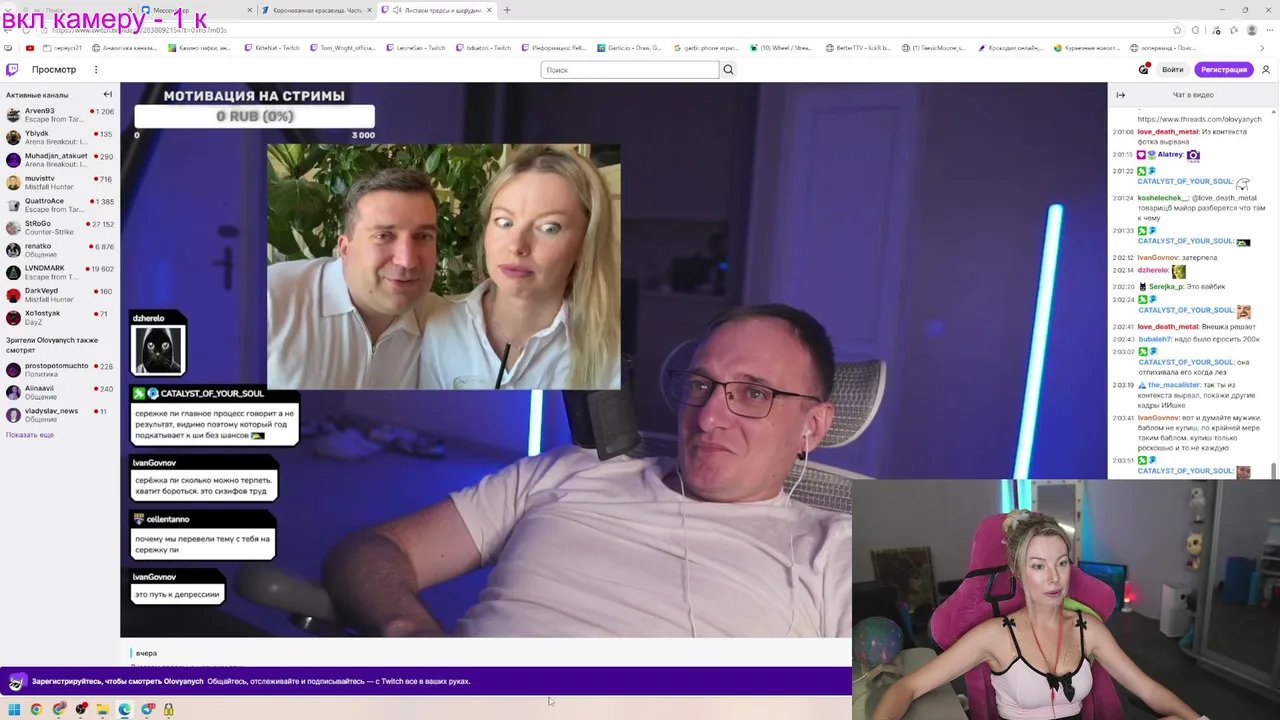Image resolution: width=1280 pixels, height=720 pixels.
Task: Click dzherelo username in chat panel
Action: pyautogui.click(x=1153, y=270)
